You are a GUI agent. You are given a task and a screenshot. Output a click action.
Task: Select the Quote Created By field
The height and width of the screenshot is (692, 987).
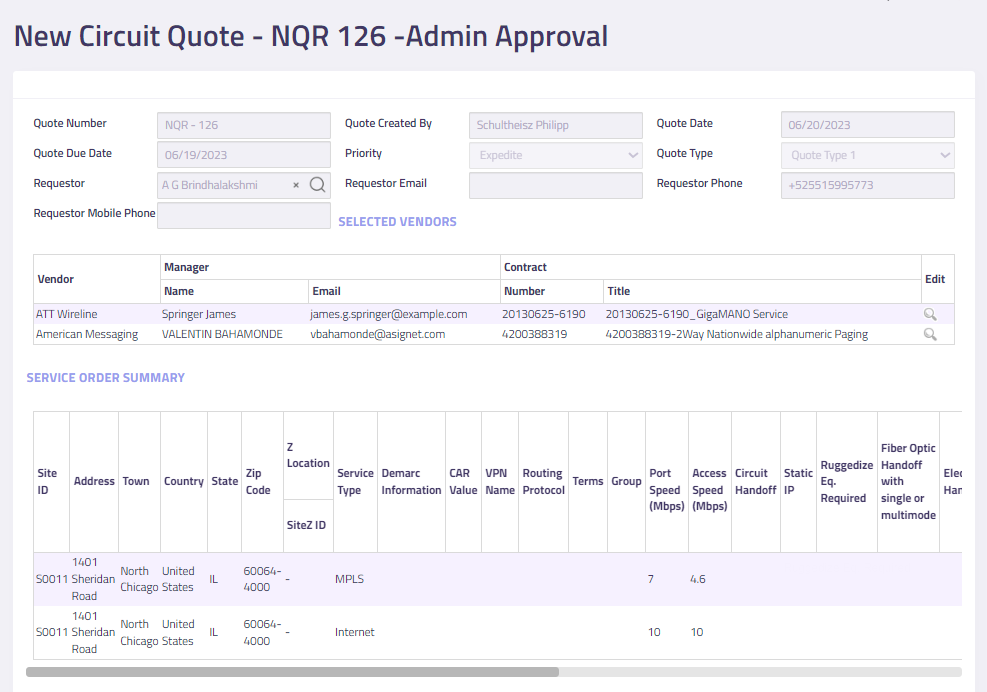[x=556, y=125]
